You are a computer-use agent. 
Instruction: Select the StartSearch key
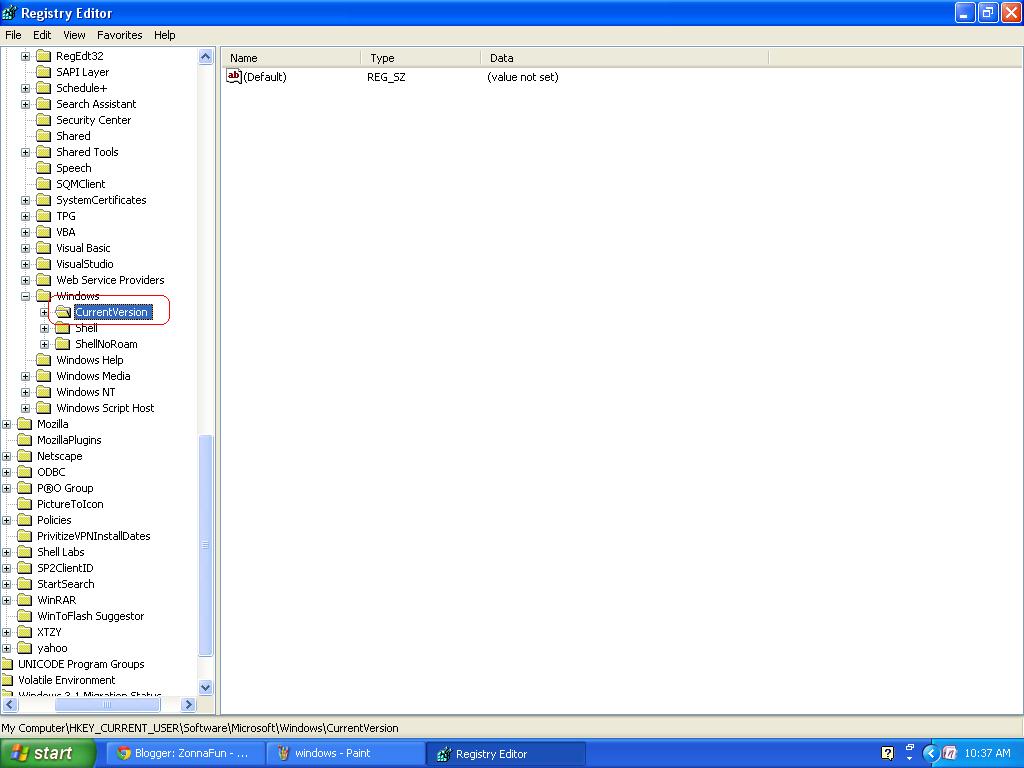coord(65,584)
